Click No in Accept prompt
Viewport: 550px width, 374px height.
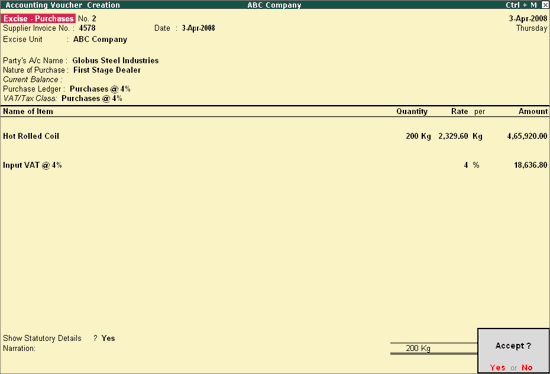(x=526, y=367)
